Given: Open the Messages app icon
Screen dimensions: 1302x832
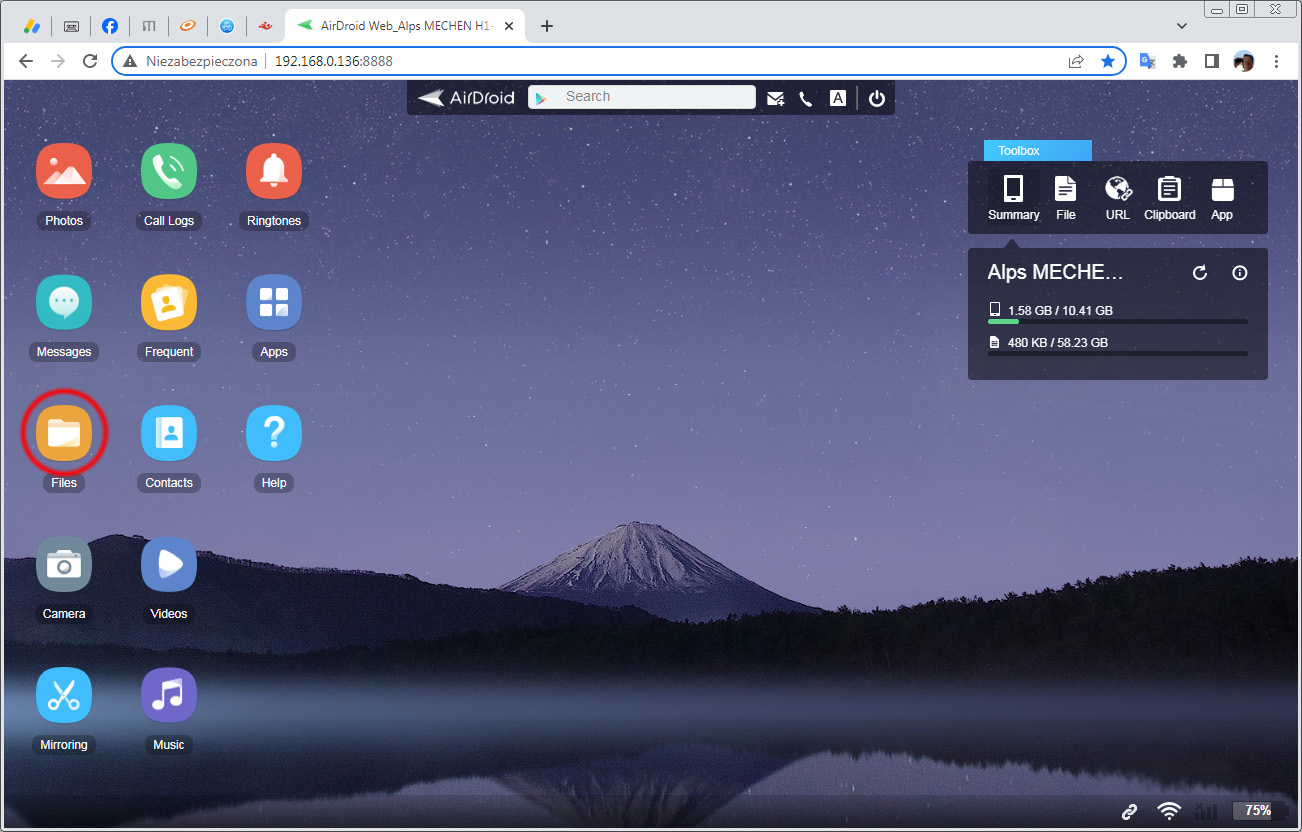Looking at the screenshot, I should (64, 302).
